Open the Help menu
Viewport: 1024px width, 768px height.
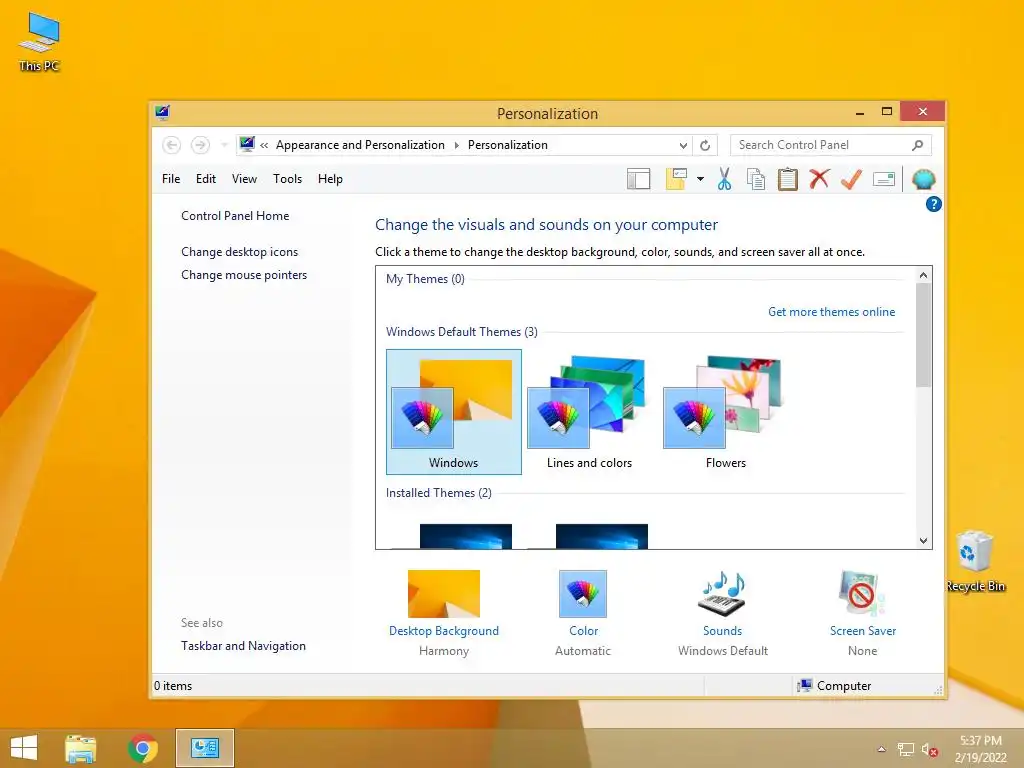point(330,179)
